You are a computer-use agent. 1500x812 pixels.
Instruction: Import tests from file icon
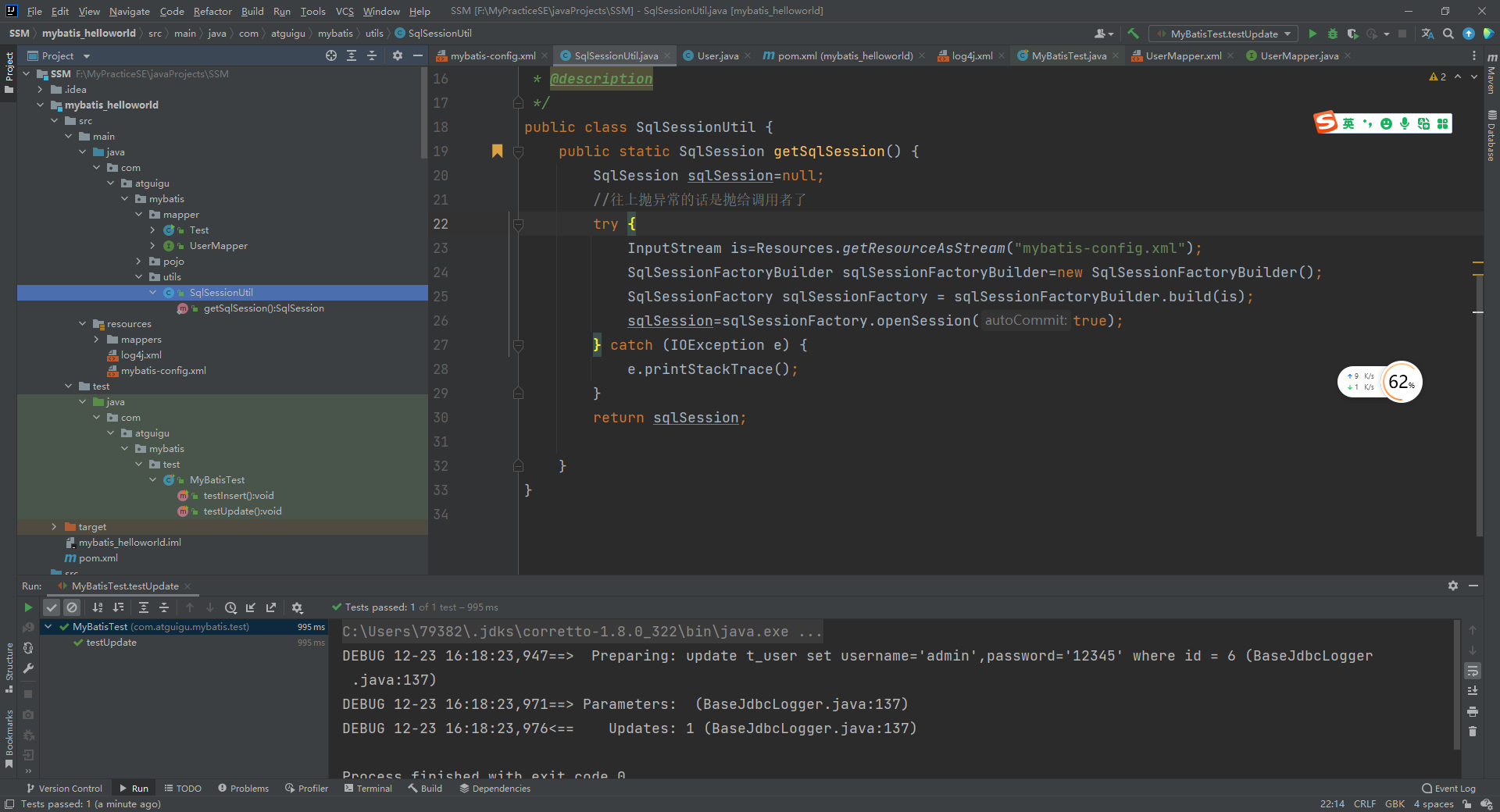click(251, 607)
